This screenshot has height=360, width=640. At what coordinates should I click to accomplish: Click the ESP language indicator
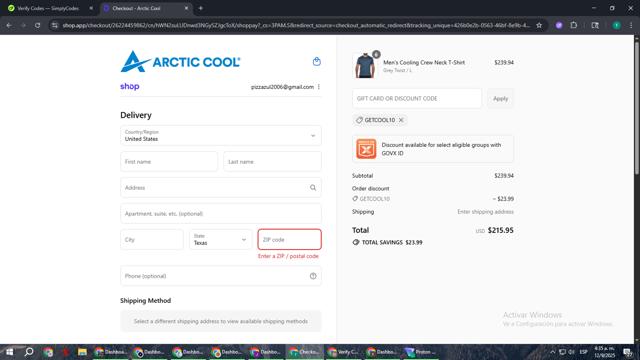584,352
